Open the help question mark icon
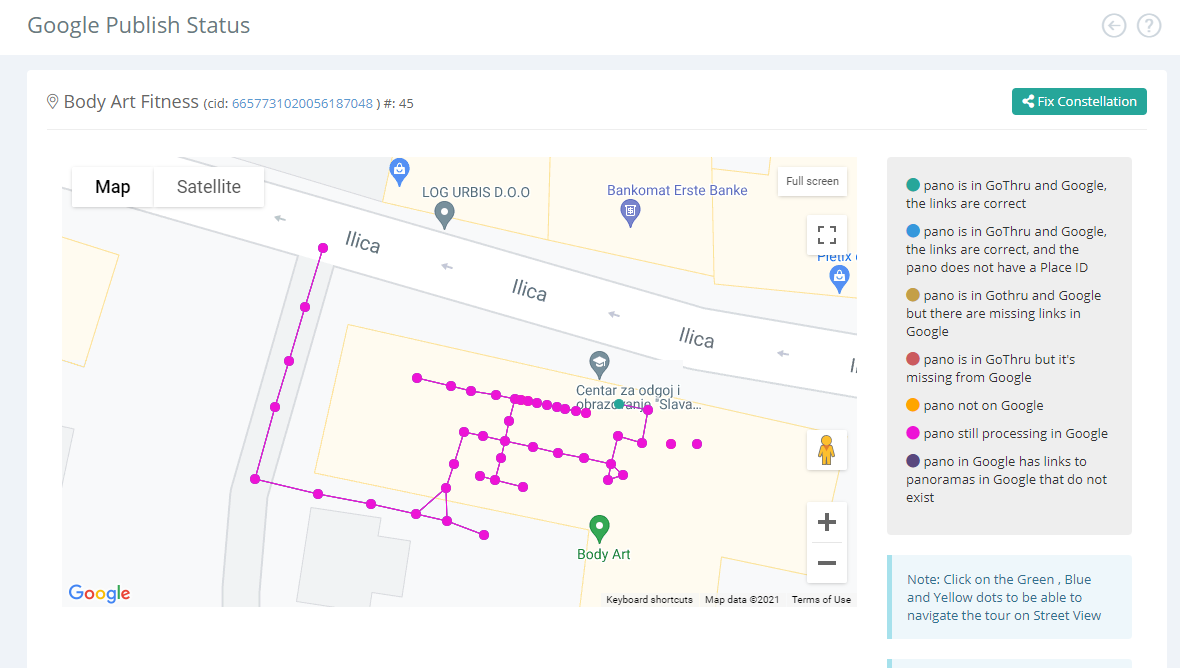Screen dimensions: 1180x668 [1148, 26]
